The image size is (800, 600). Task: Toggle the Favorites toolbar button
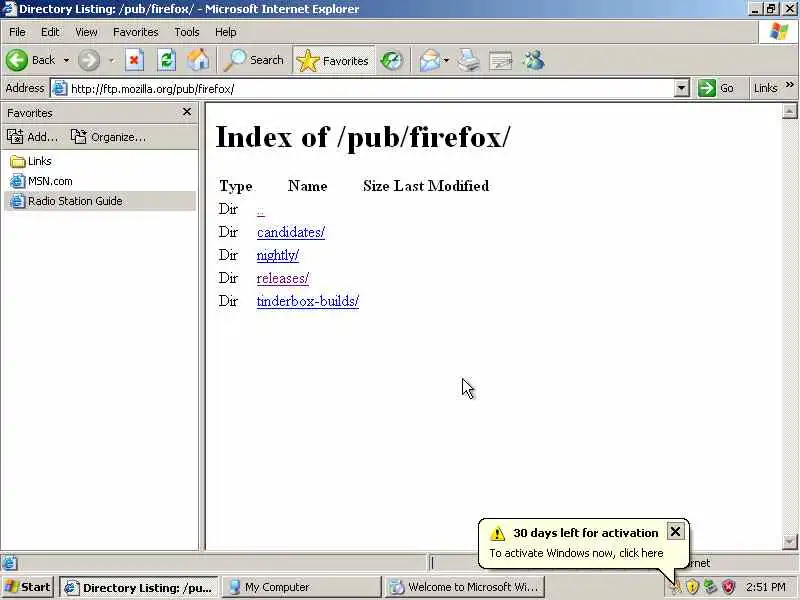click(333, 60)
